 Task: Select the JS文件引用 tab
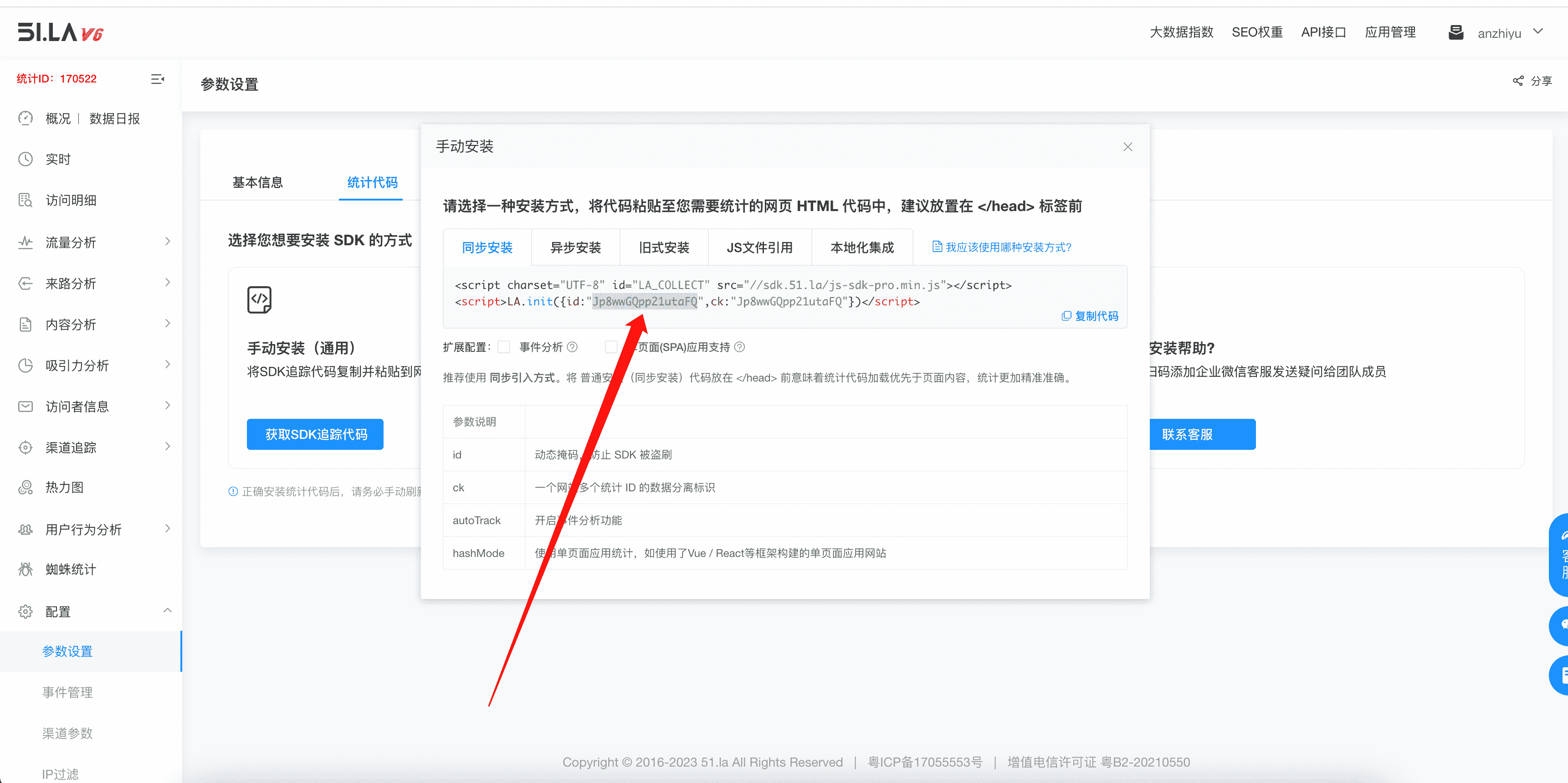tap(760, 247)
